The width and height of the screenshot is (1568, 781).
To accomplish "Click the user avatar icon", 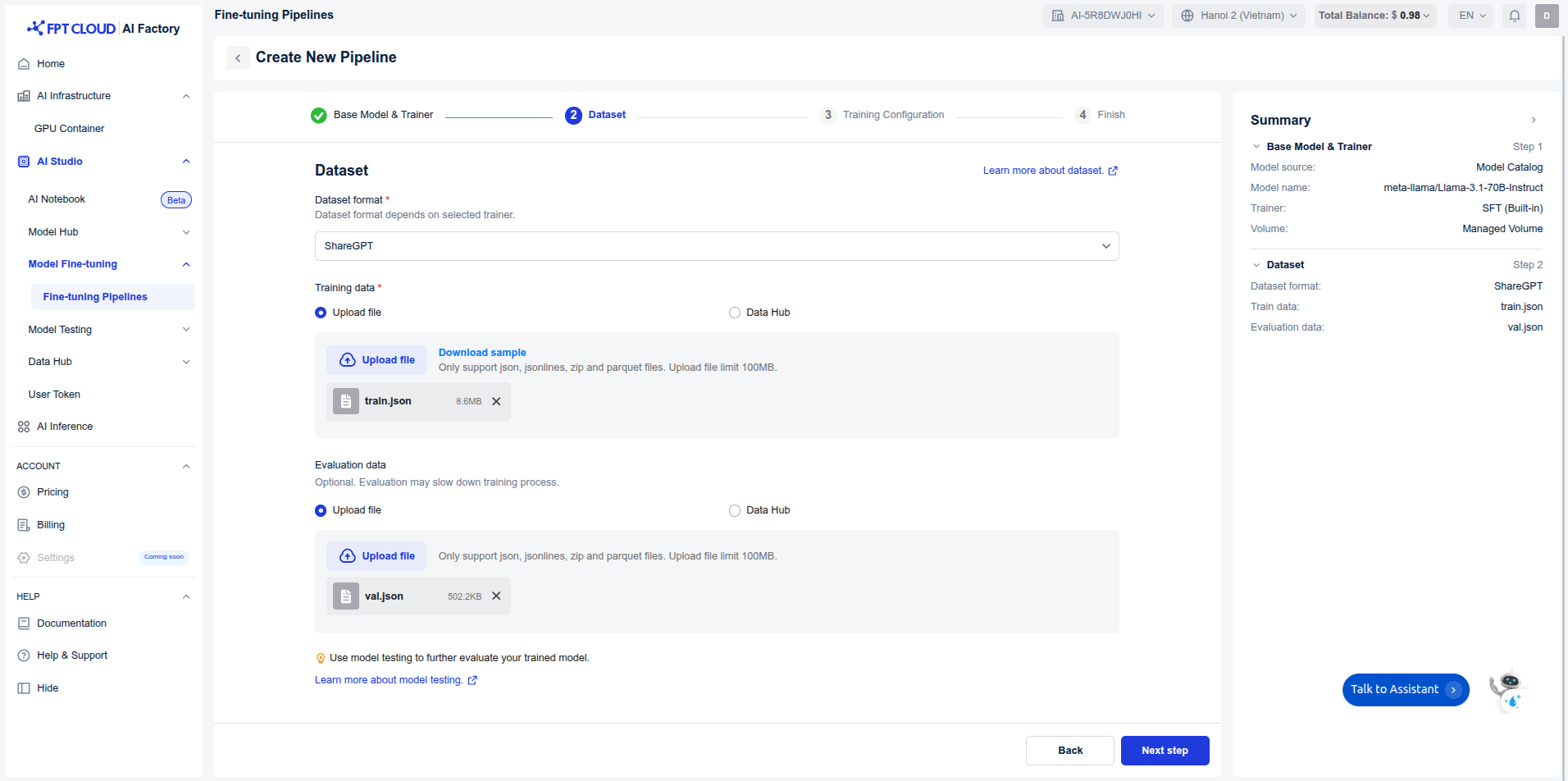I will 1547,16.
